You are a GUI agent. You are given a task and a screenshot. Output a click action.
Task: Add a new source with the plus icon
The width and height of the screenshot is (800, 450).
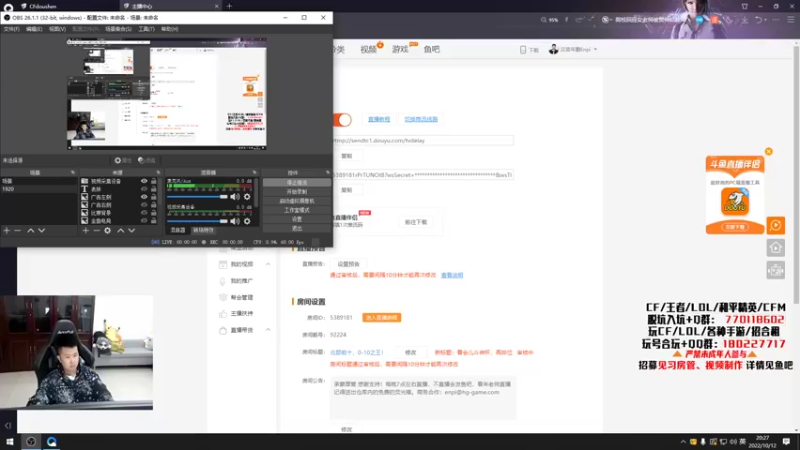click(86, 231)
